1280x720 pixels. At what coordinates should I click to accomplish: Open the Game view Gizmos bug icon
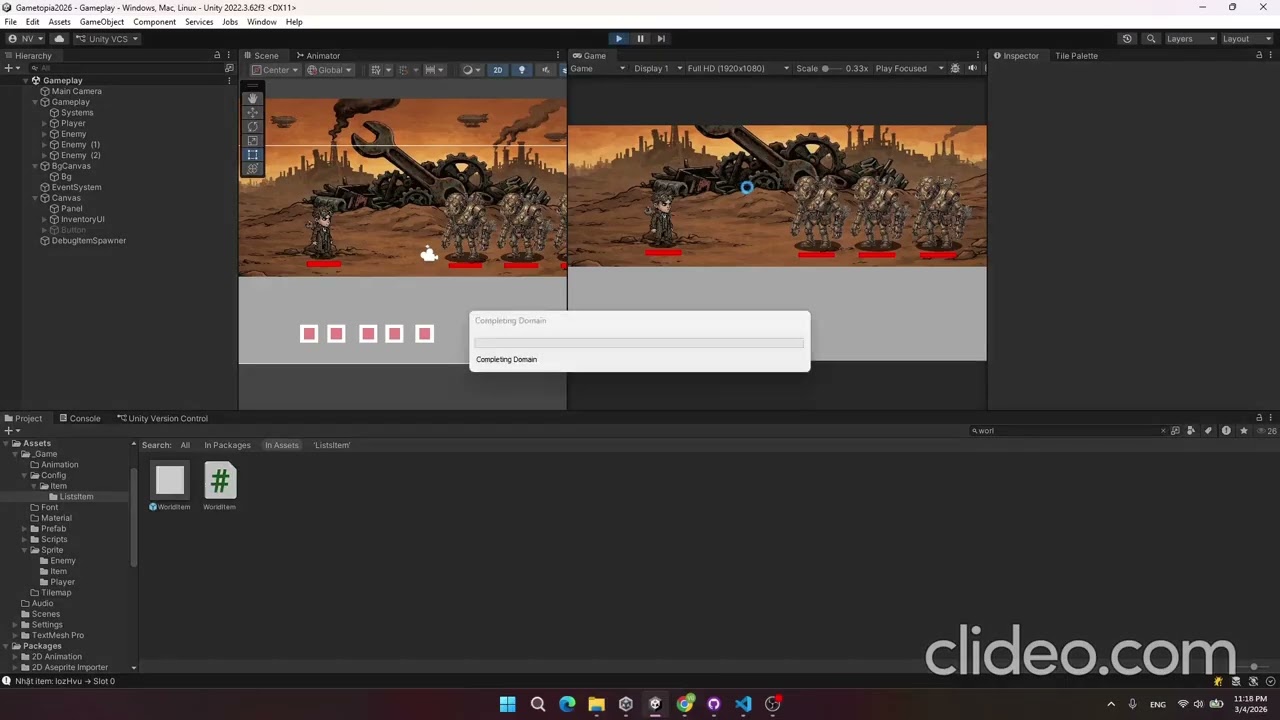955,69
